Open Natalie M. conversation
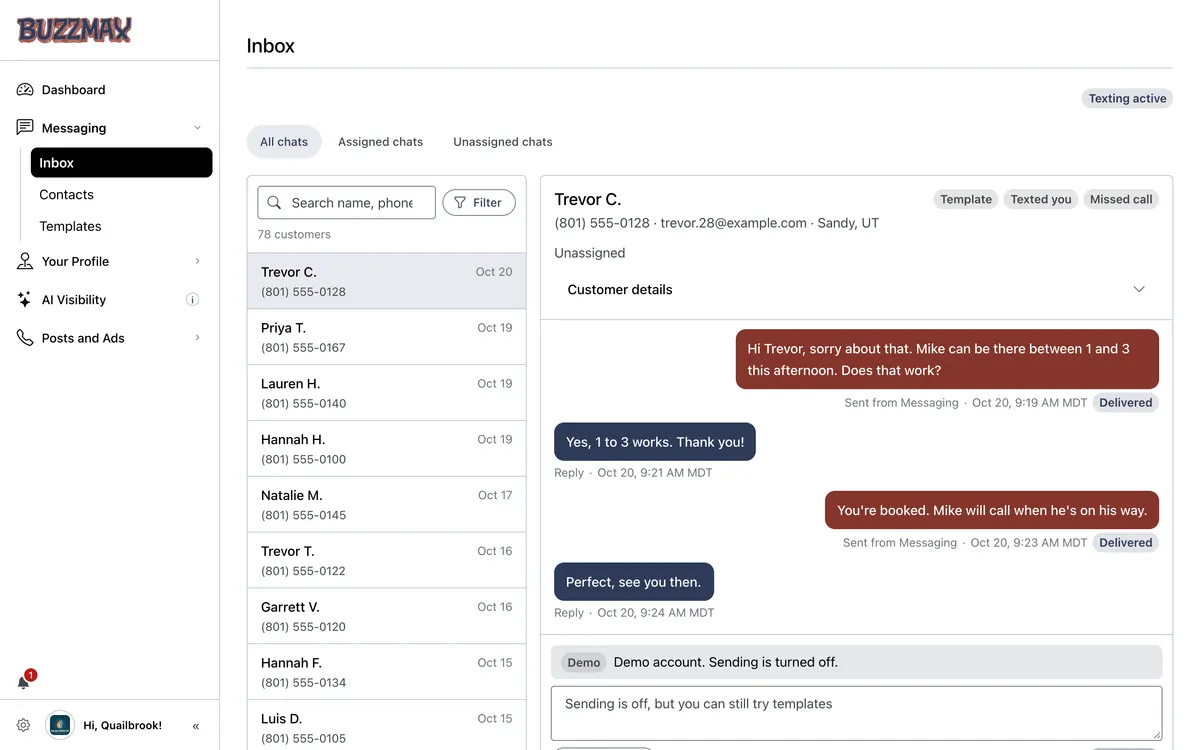The width and height of the screenshot is (1200, 750). point(387,505)
